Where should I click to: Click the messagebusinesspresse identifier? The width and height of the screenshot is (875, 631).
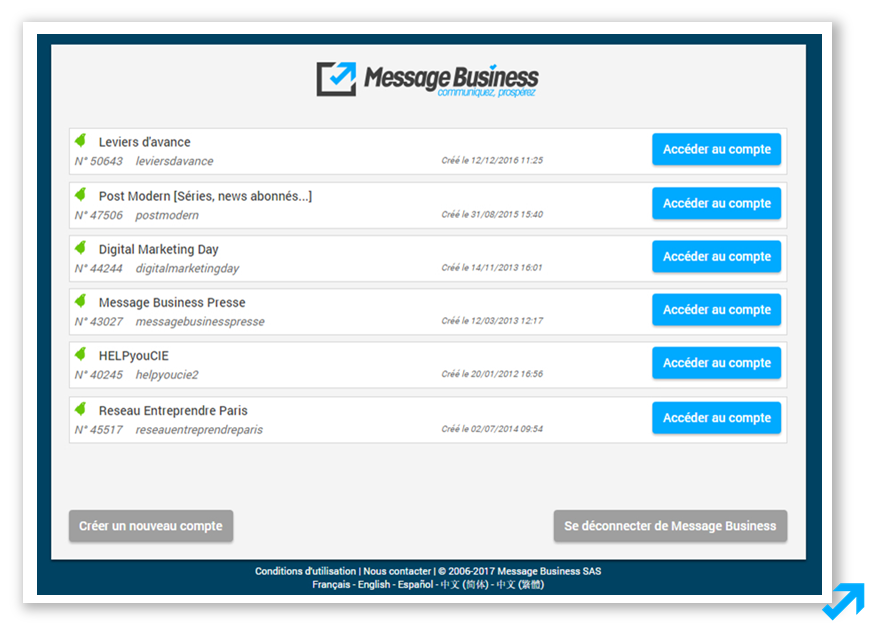click(200, 322)
